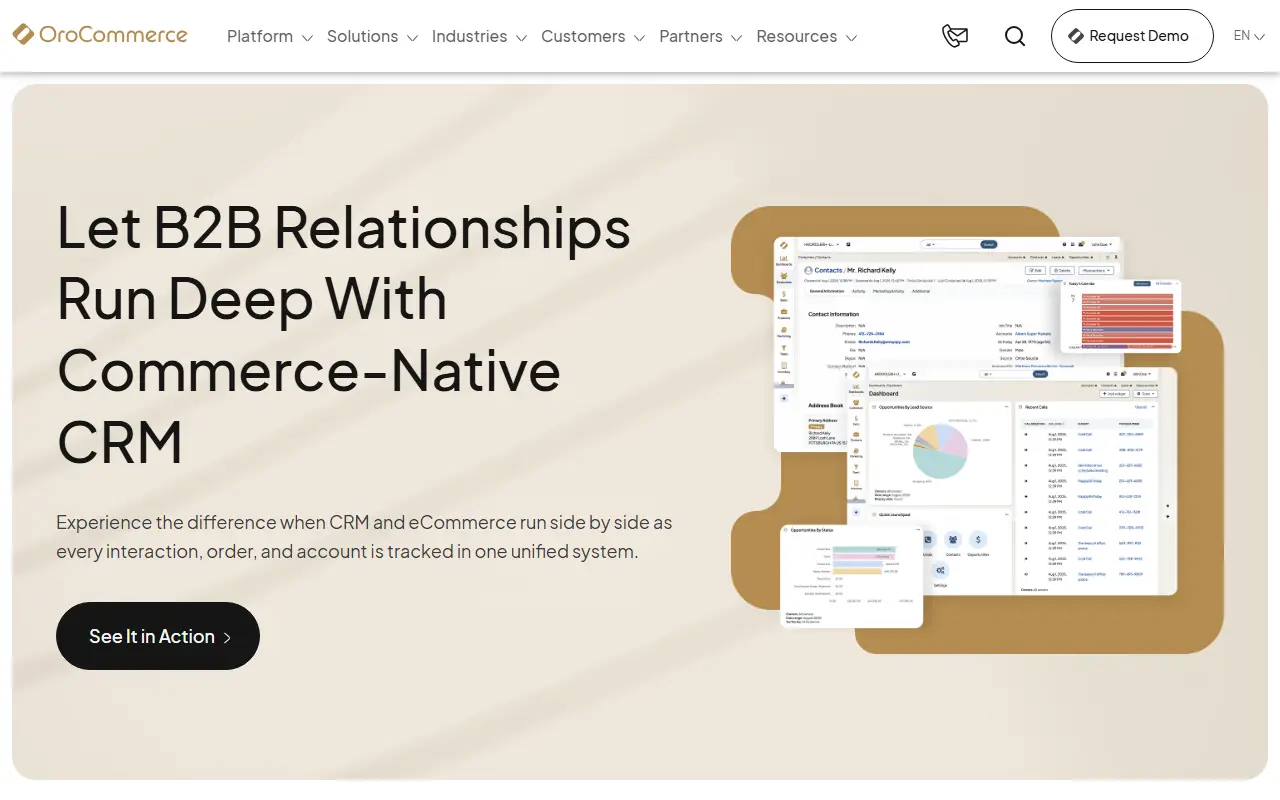Open the Industries menu
The width and height of the screenshot is (1280, 800).
469,36
